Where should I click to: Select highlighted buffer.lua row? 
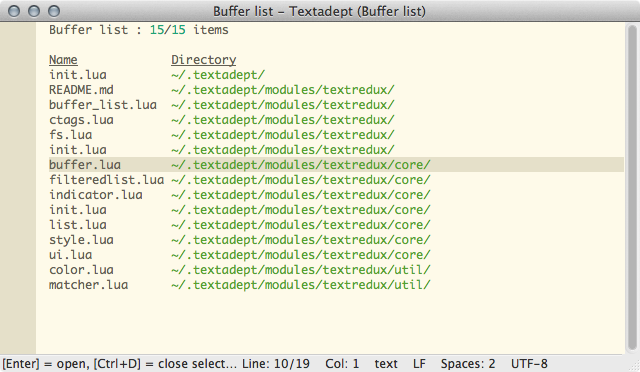(x=336, y=165)
